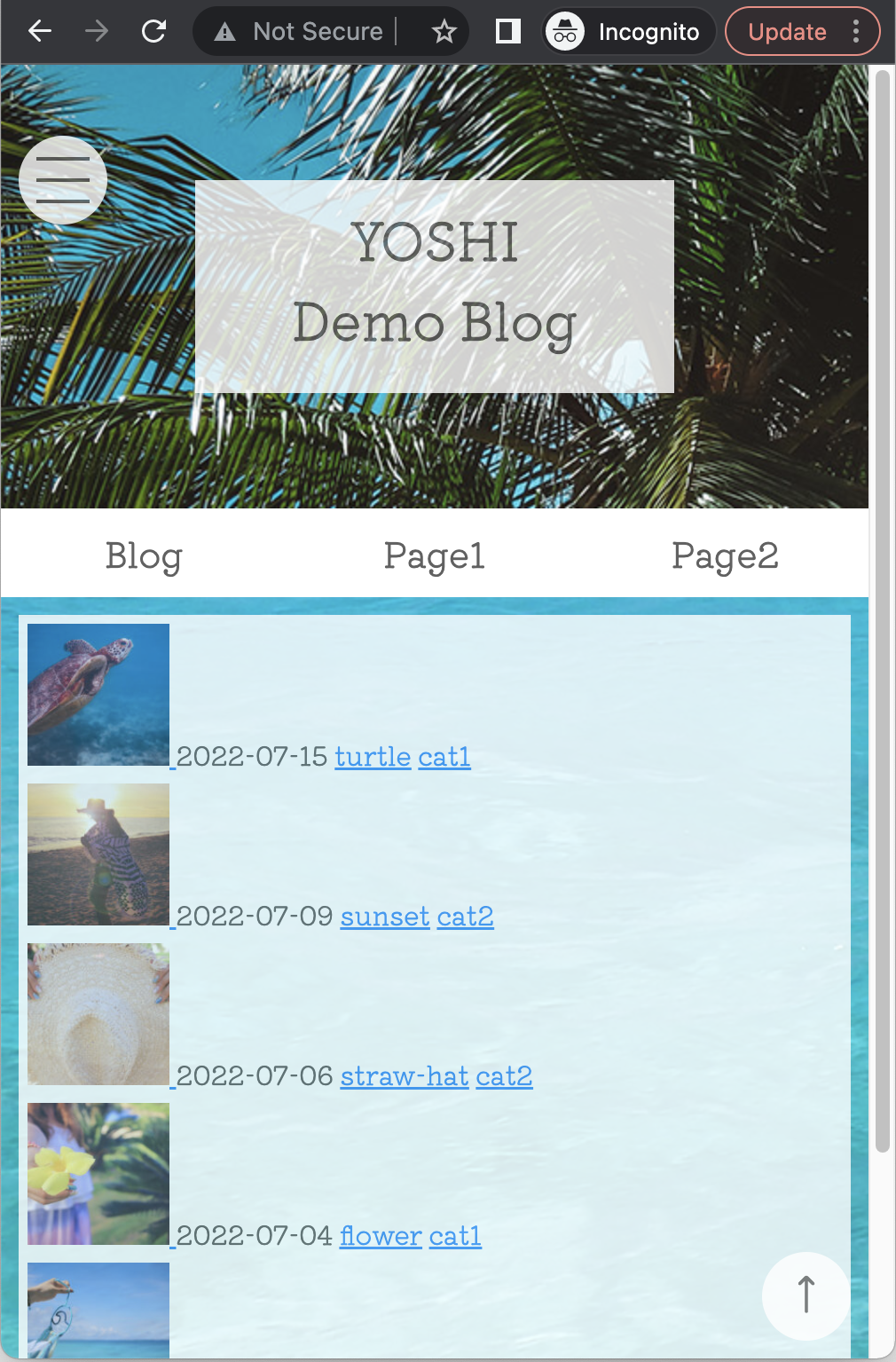The image size is (896, 1362).
Task: Switch to the Blog tab
Action: (145, 555)
